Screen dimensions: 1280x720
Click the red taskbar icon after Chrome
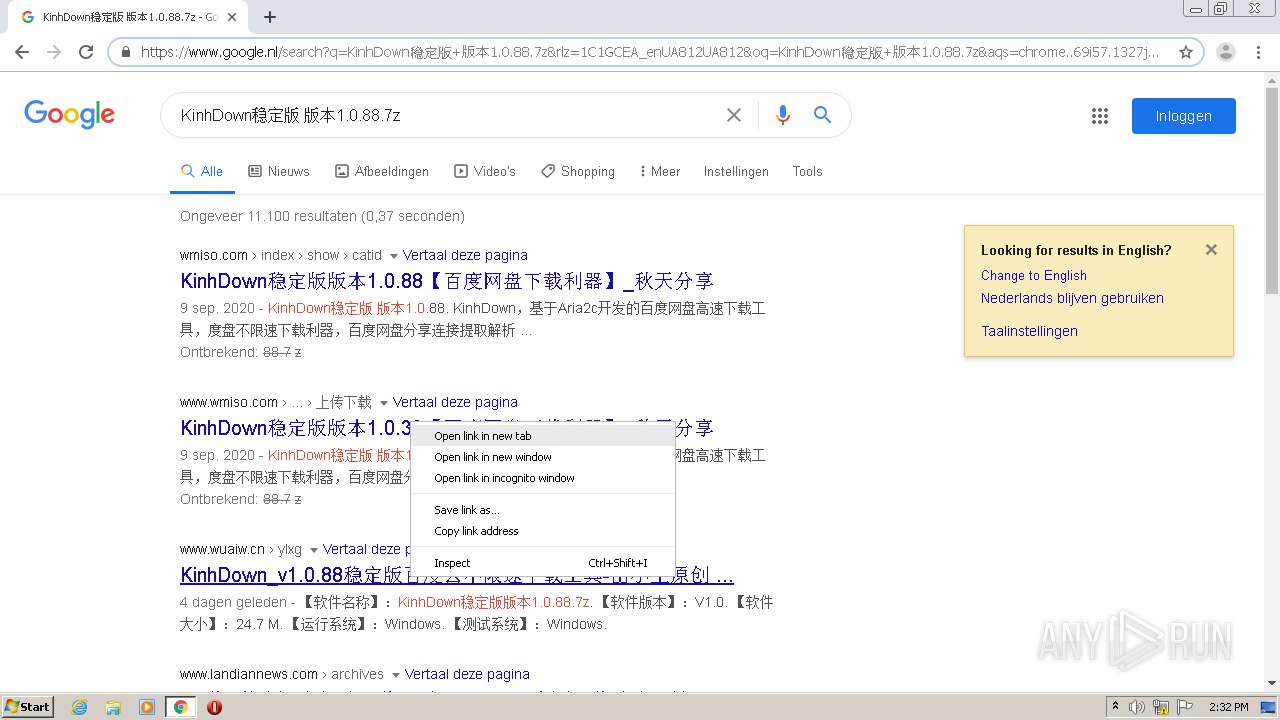point(214,707)
